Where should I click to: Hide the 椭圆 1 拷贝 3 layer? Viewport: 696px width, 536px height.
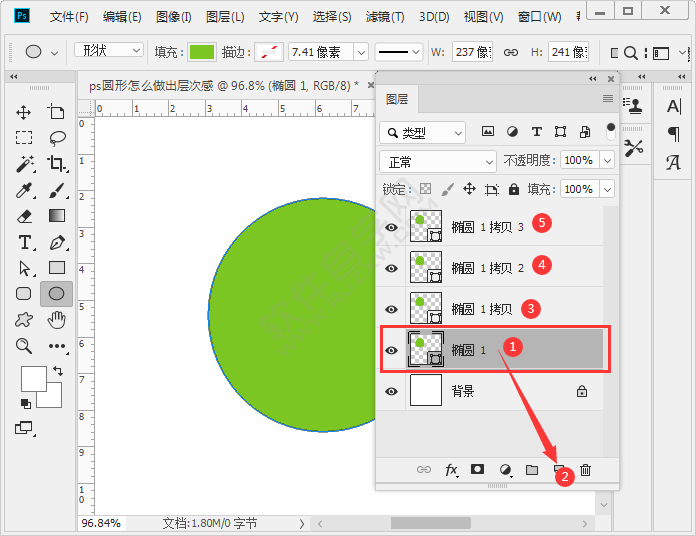click(x=392, y=227)
